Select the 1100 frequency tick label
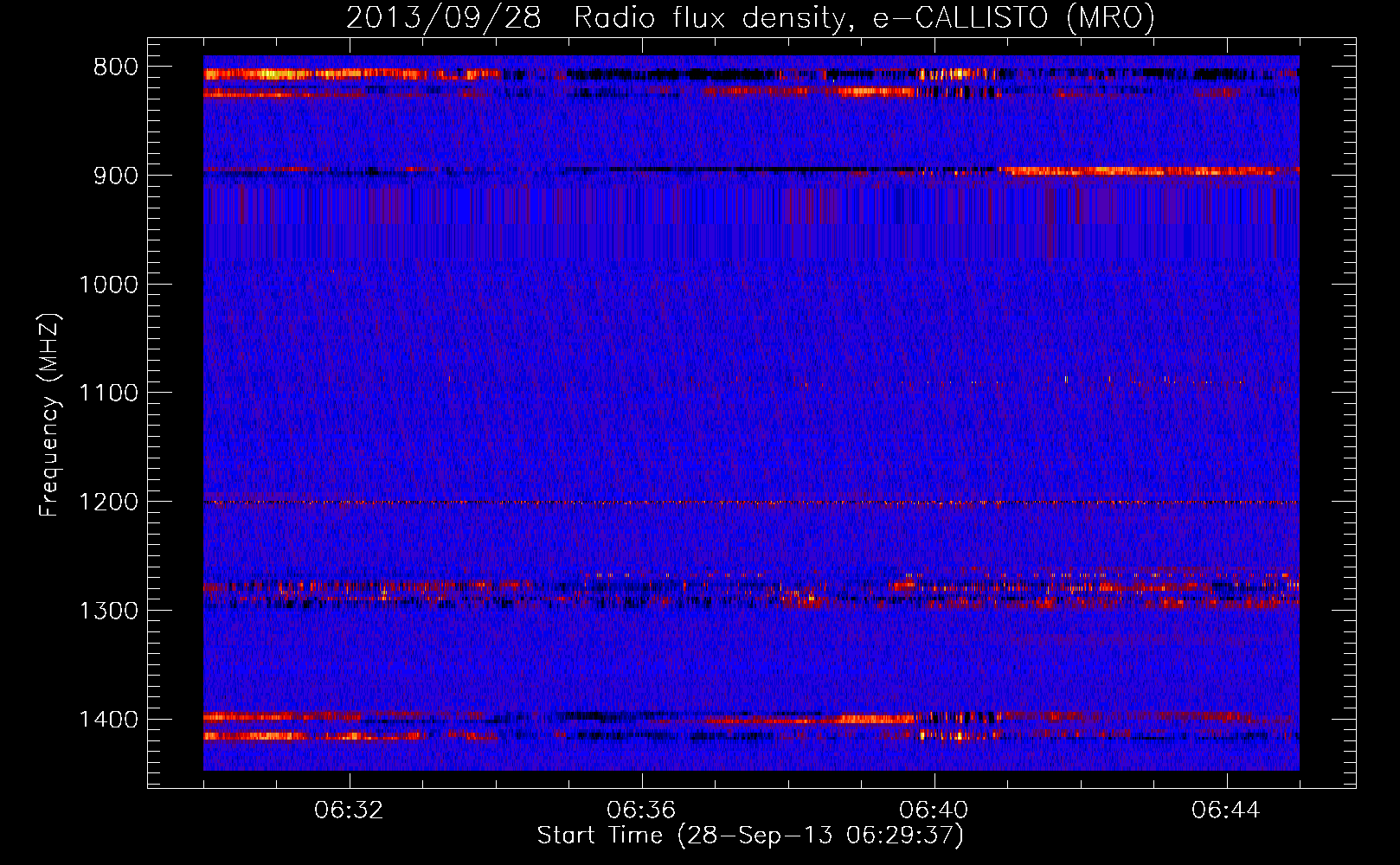Screen dimensions: 1400x865 point(108,394)
